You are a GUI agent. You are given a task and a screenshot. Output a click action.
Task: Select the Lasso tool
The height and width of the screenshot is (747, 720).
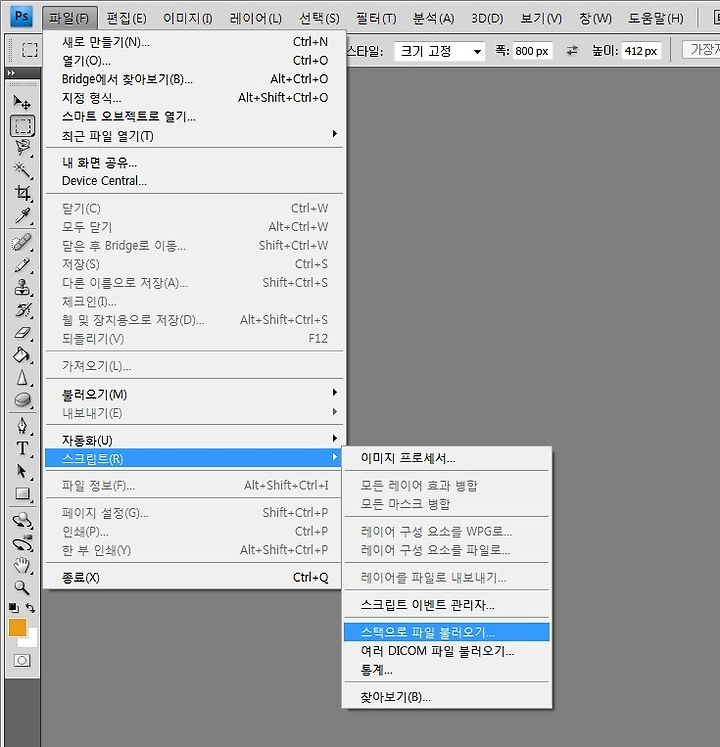click(x=22, y=148)
